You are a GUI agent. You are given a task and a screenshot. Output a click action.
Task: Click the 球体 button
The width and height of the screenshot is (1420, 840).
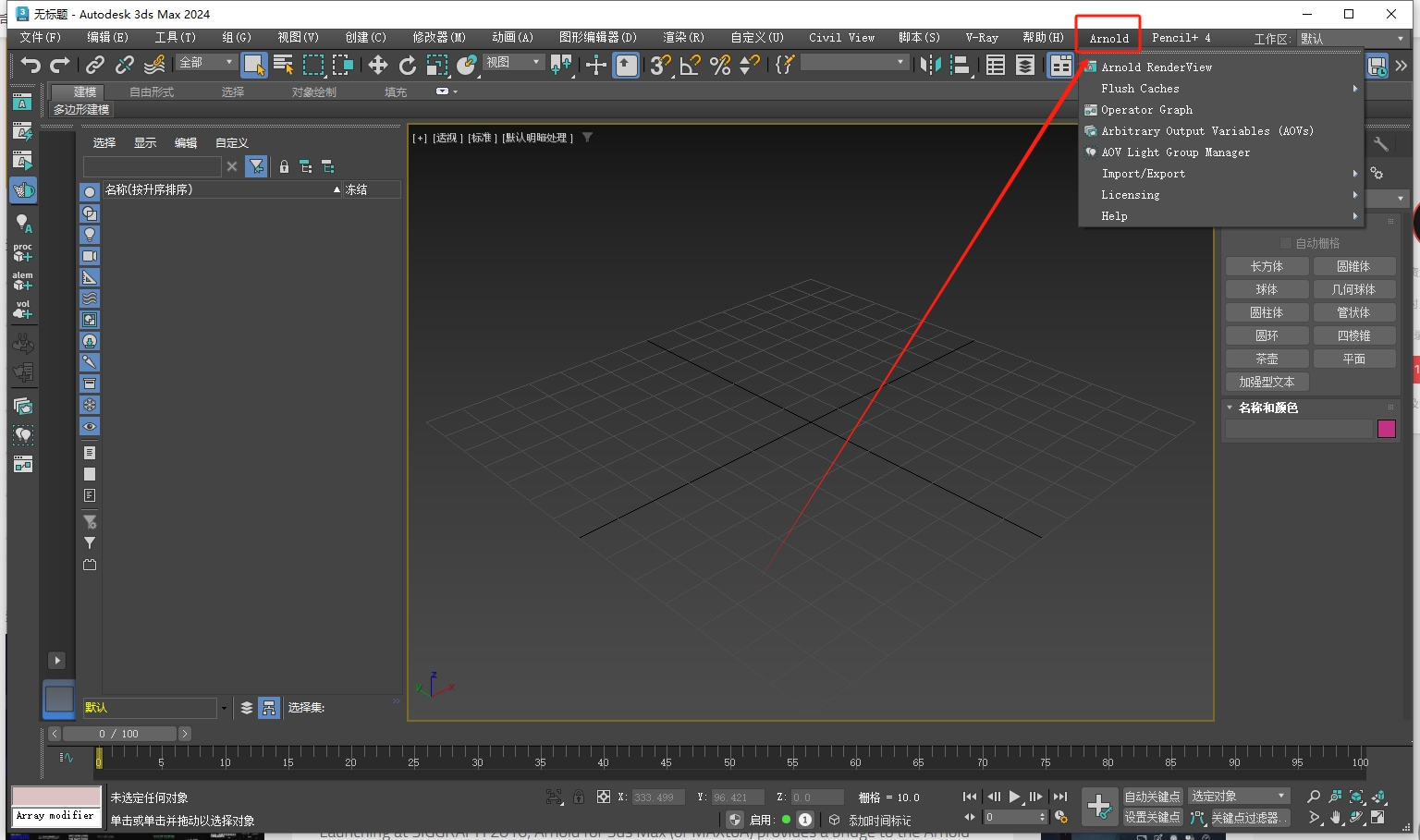[x=1267, y=289]
